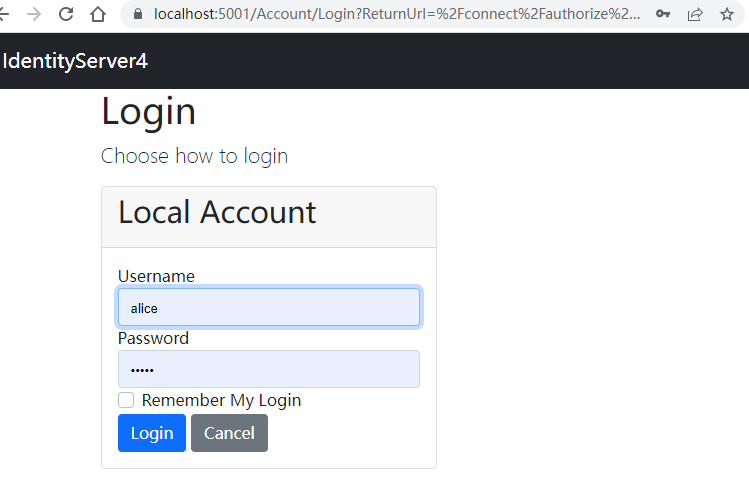Click the Choose how to login subtitle
The height and width of the screenshot is (486, 749).
click(x=194, y=156)
